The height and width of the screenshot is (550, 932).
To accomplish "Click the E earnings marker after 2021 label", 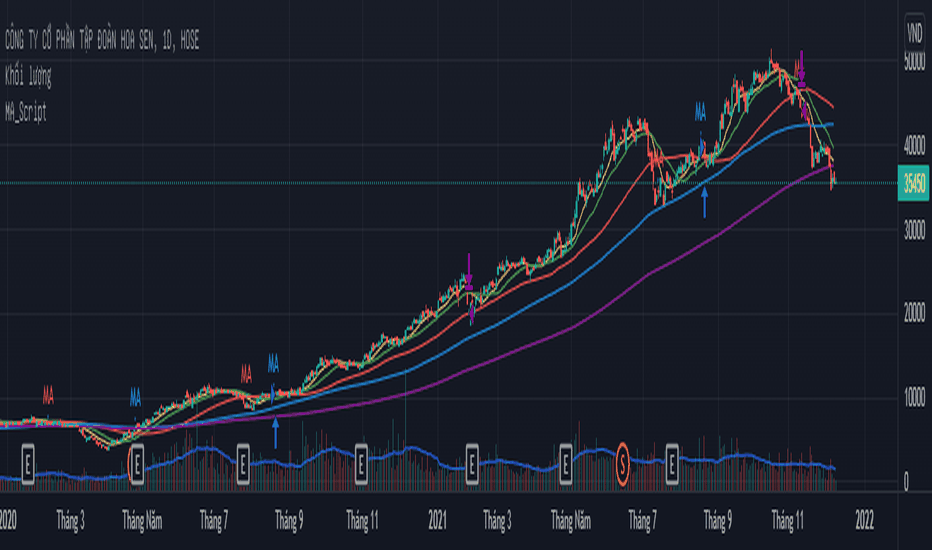I will coord(471,464).
